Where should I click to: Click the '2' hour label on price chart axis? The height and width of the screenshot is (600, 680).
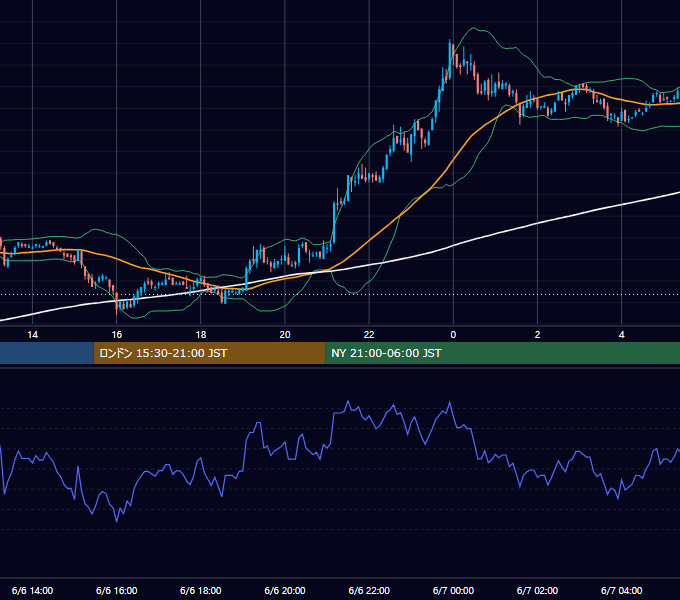tap(537, 335)
